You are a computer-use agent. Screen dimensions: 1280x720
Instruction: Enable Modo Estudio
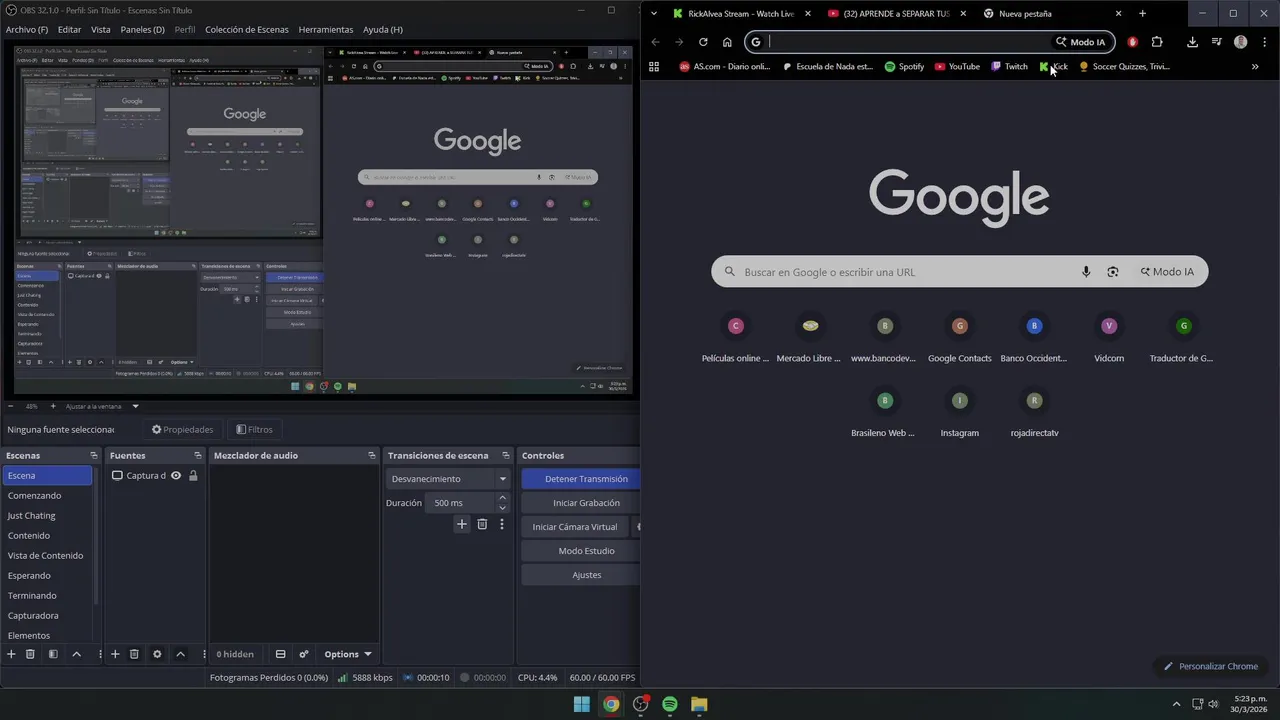coord(581,551)
